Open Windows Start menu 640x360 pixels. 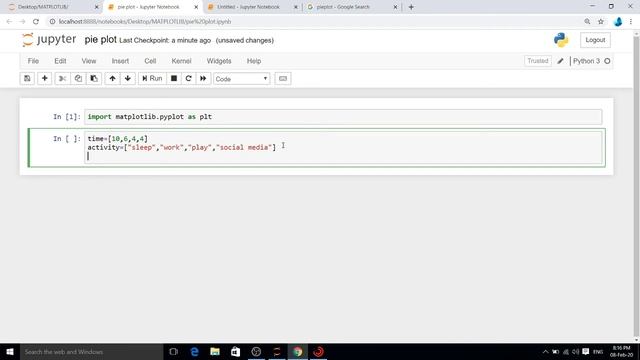tap(10, 351)
